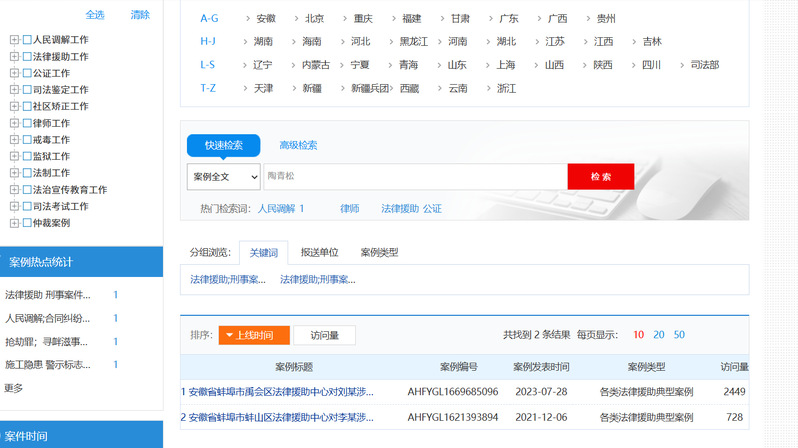Check the 法律援助工作 checkbox
This screenshot has height=448, width=798.
coord(27,57)
